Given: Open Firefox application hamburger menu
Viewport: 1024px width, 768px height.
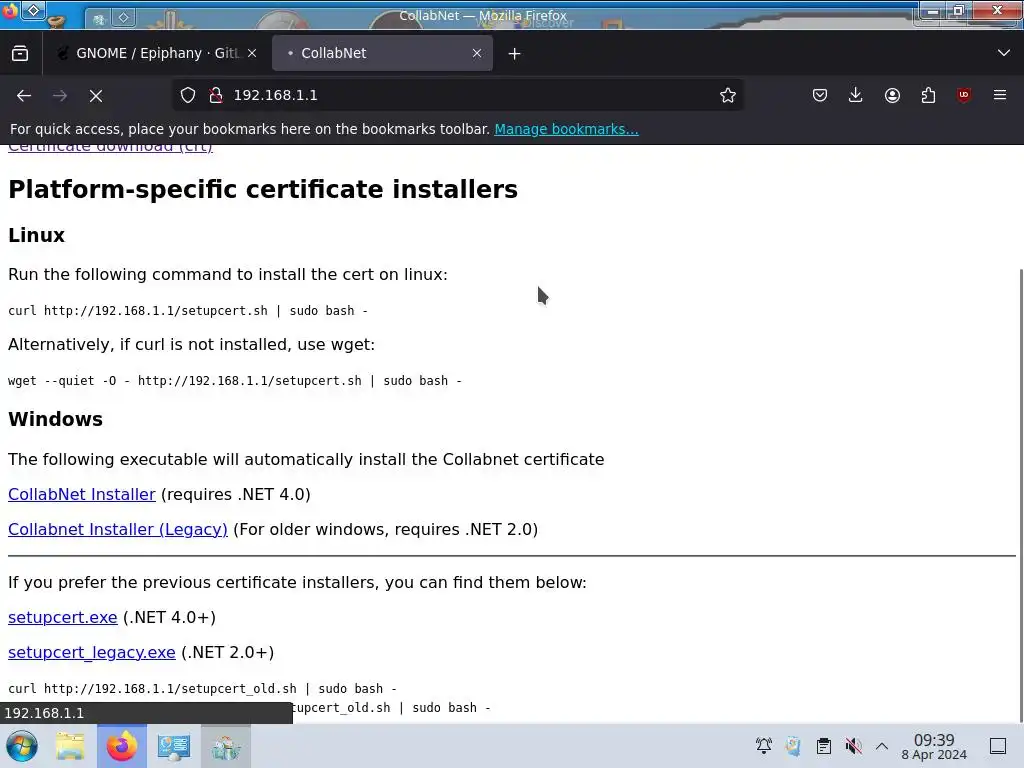Looking at the screenshot, I should coord(1000,95).
